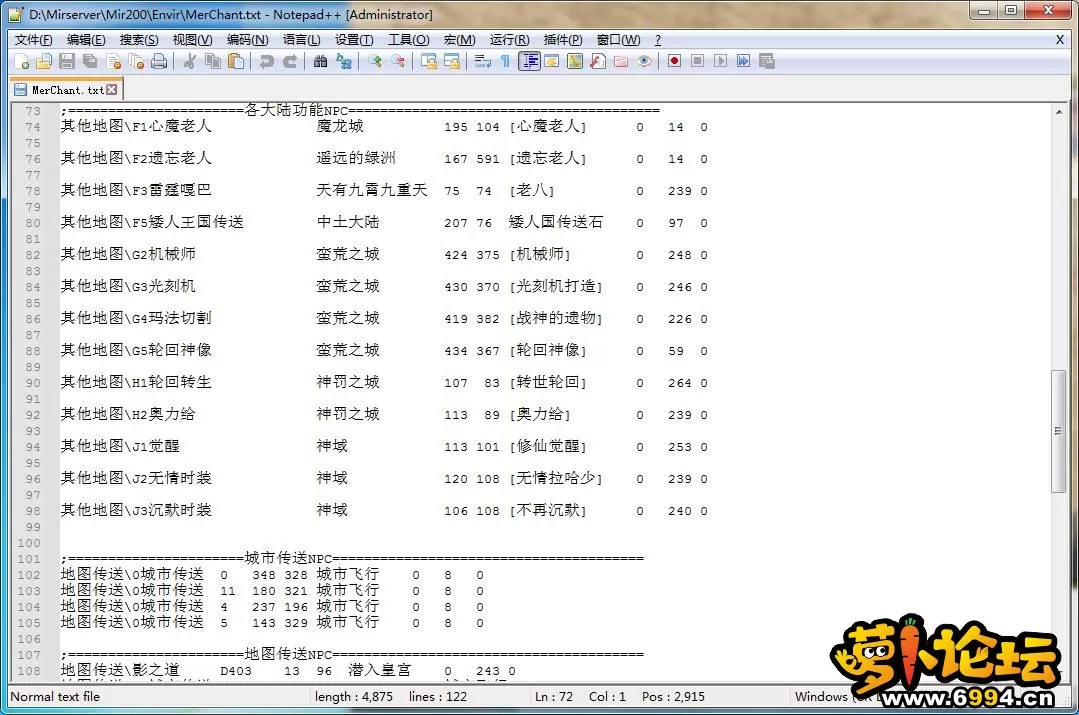Image resolution: width=1079 pixels, height=715 pixels.
Task: Click the Zoom In icon
Action: point(374,61)
